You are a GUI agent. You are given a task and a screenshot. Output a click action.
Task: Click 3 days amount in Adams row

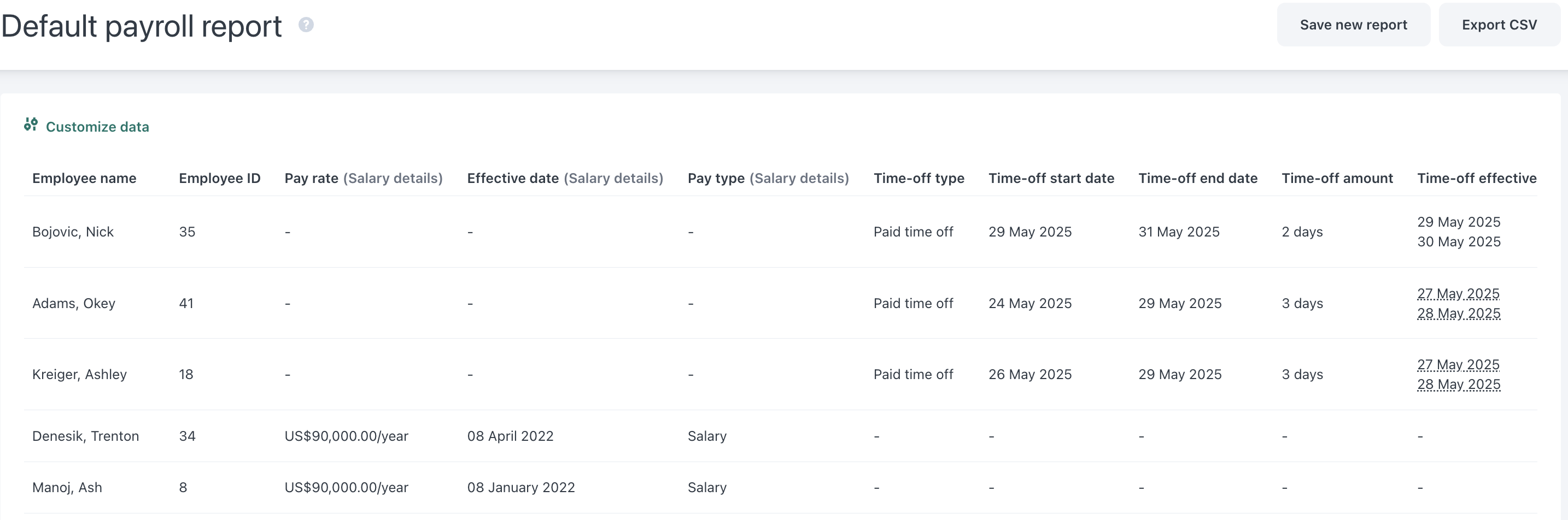[x=1302, y=303]
